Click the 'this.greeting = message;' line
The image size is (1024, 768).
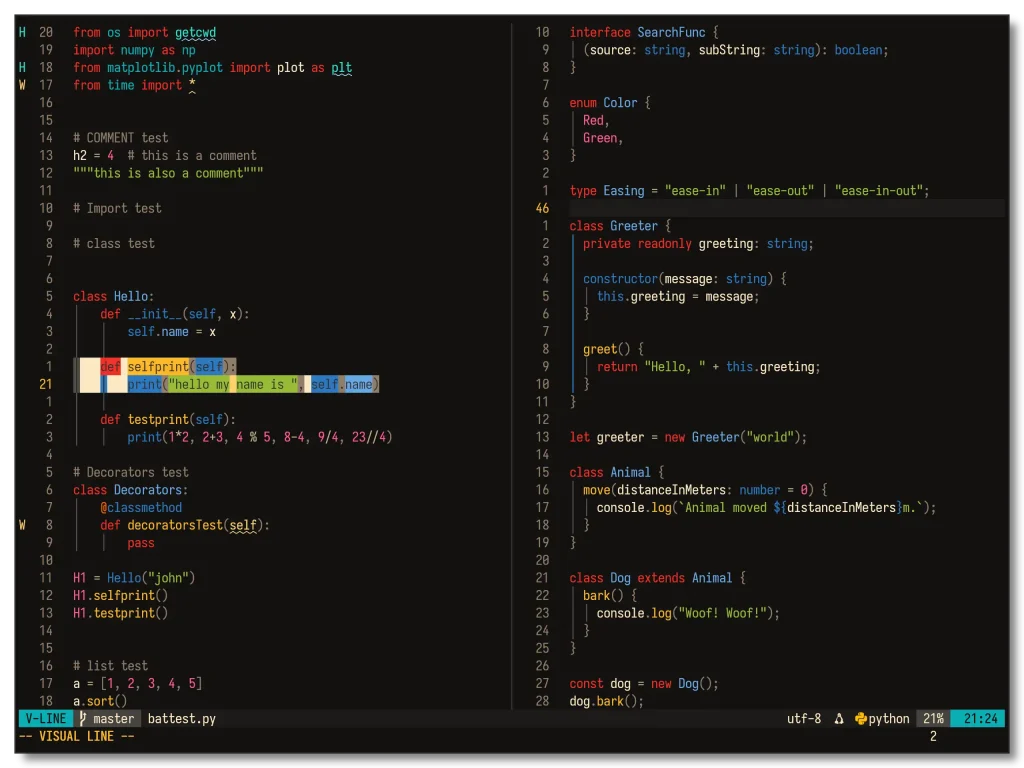678,296
